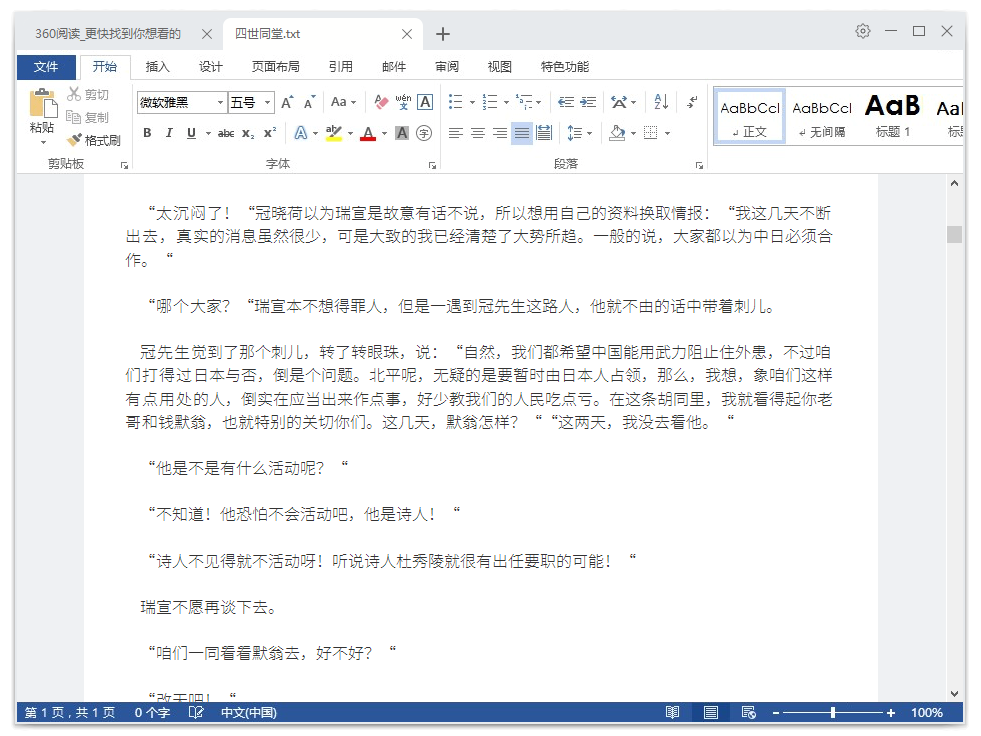The image size is (981, 736).
Task: Toggle Italic formatting
Action: (x=169, y=133)
